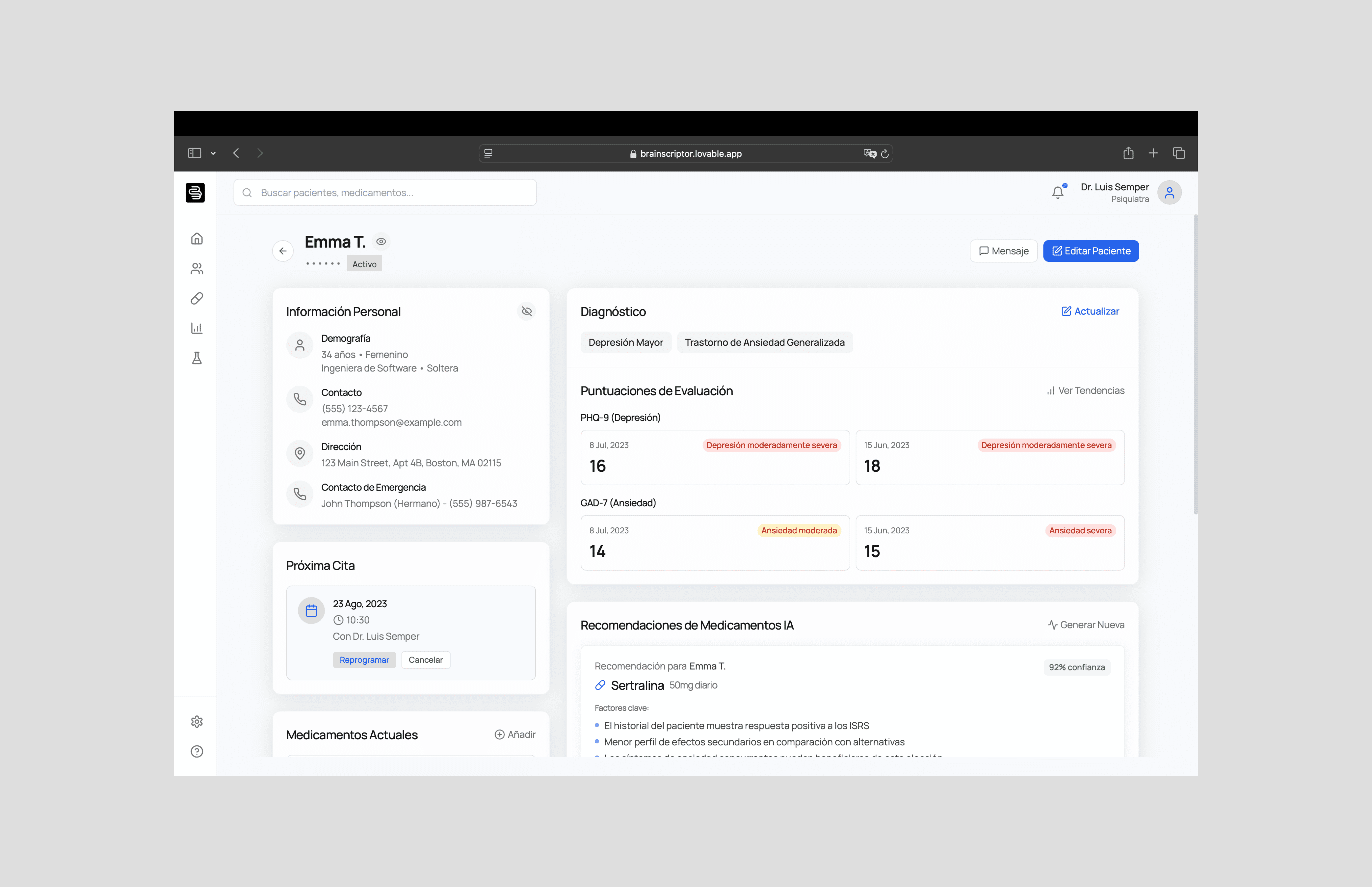The height and width of the screenshot is (887, 1372).
Task: Click the help question mark icon
Action: tap(197, 752)
